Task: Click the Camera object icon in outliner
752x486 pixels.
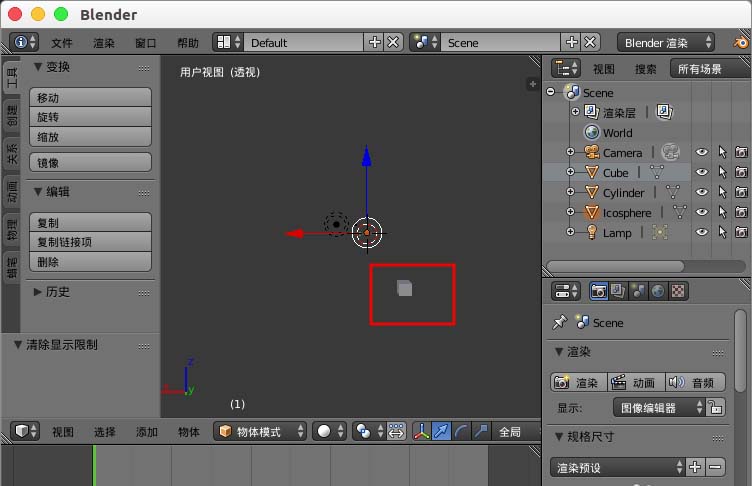Action: click(x=592, y=152)
